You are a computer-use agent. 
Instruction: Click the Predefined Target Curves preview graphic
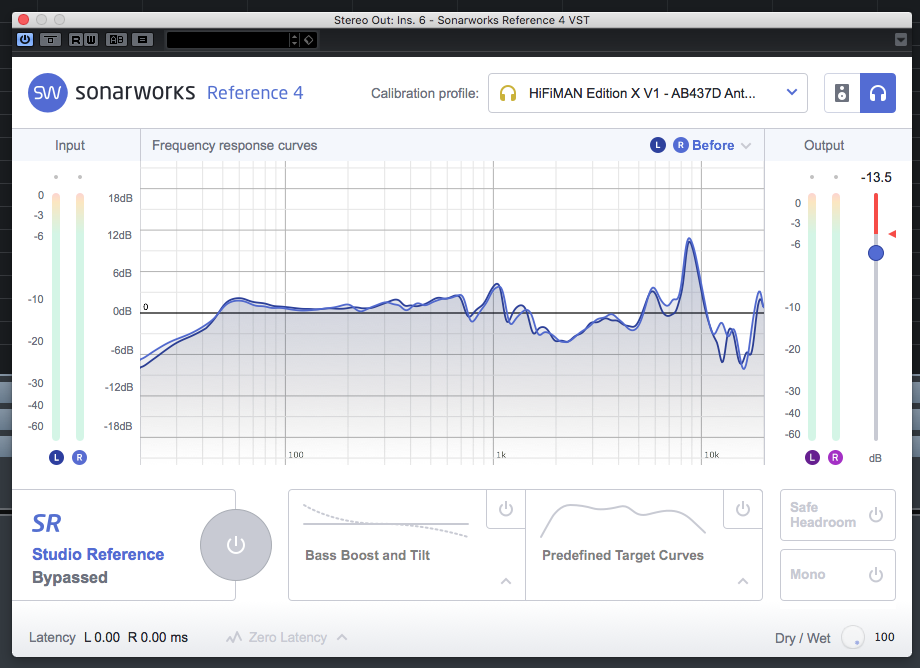pos(623,520)
